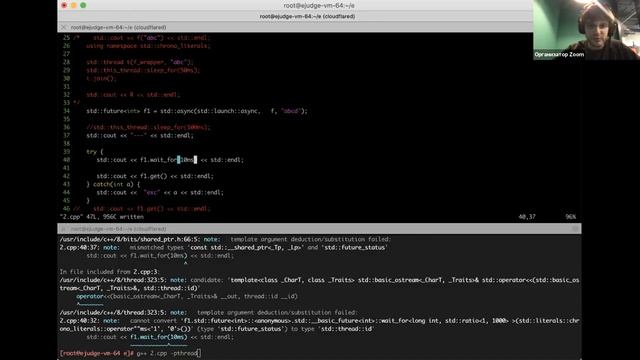Click commented line 36 sleep_for(100ms)
Screen dimensions: 640x360
(148, 127)
